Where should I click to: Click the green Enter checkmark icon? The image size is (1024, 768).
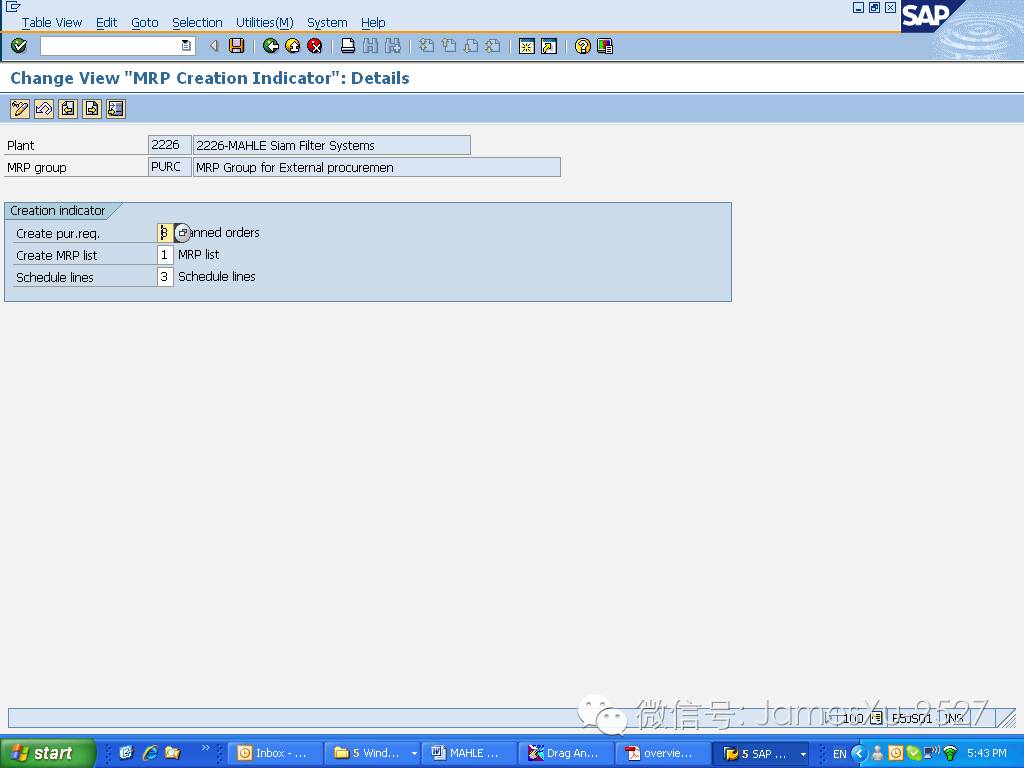[19, 46]
